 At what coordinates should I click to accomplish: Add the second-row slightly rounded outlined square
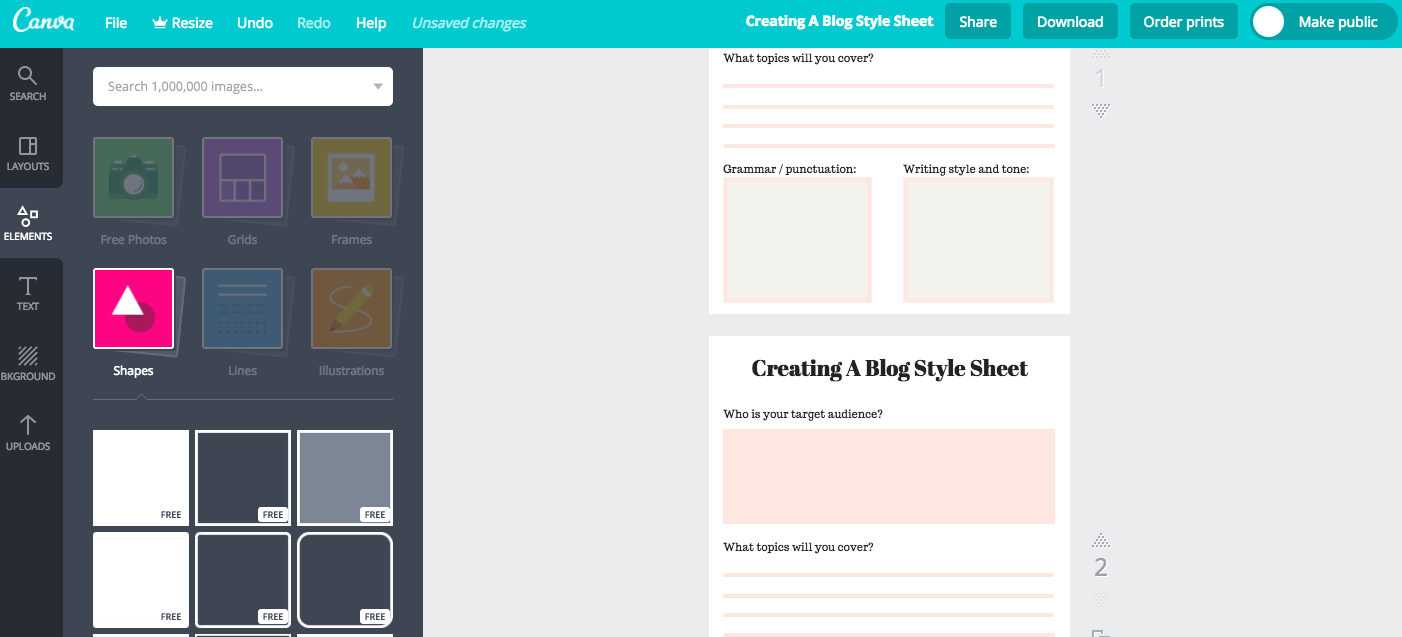coord(243,580)
